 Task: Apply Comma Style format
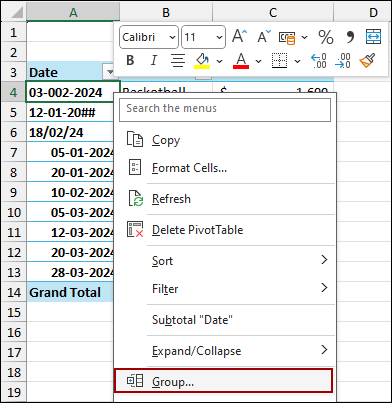(x=350, y=37)
